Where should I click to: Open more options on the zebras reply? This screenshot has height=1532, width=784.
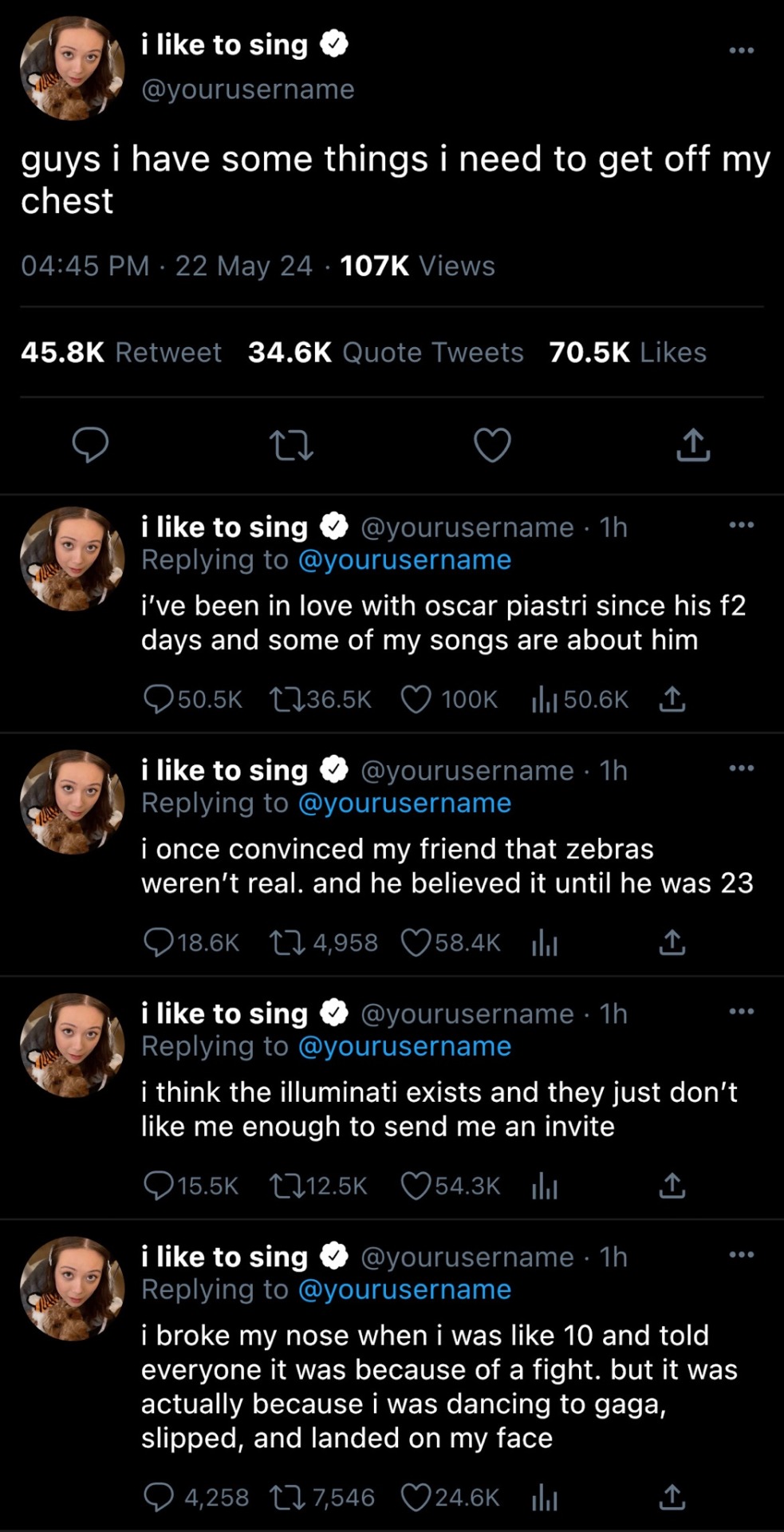point(741,768)
